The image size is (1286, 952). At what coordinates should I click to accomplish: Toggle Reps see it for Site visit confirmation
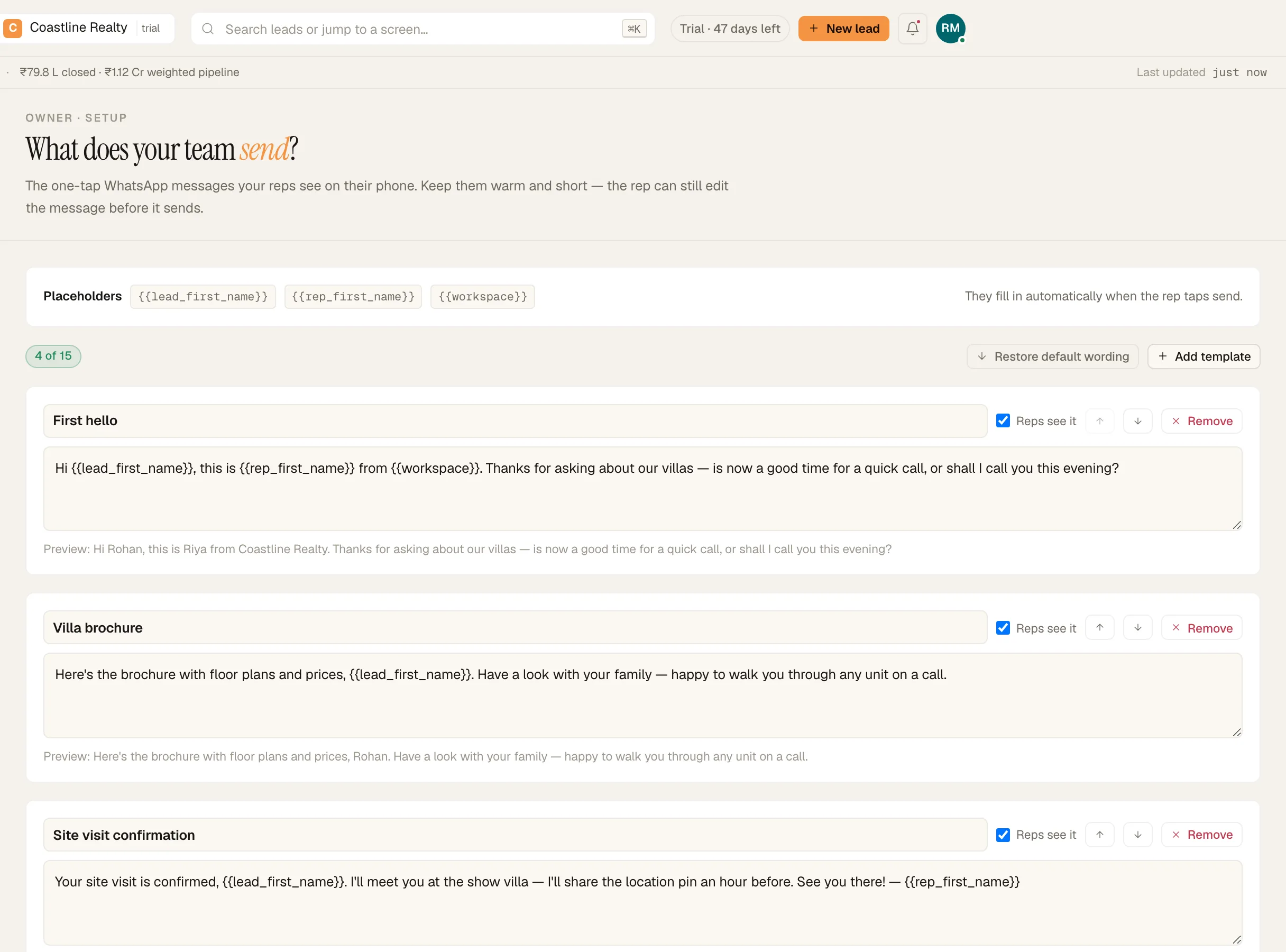click(x=1003, y=835)
